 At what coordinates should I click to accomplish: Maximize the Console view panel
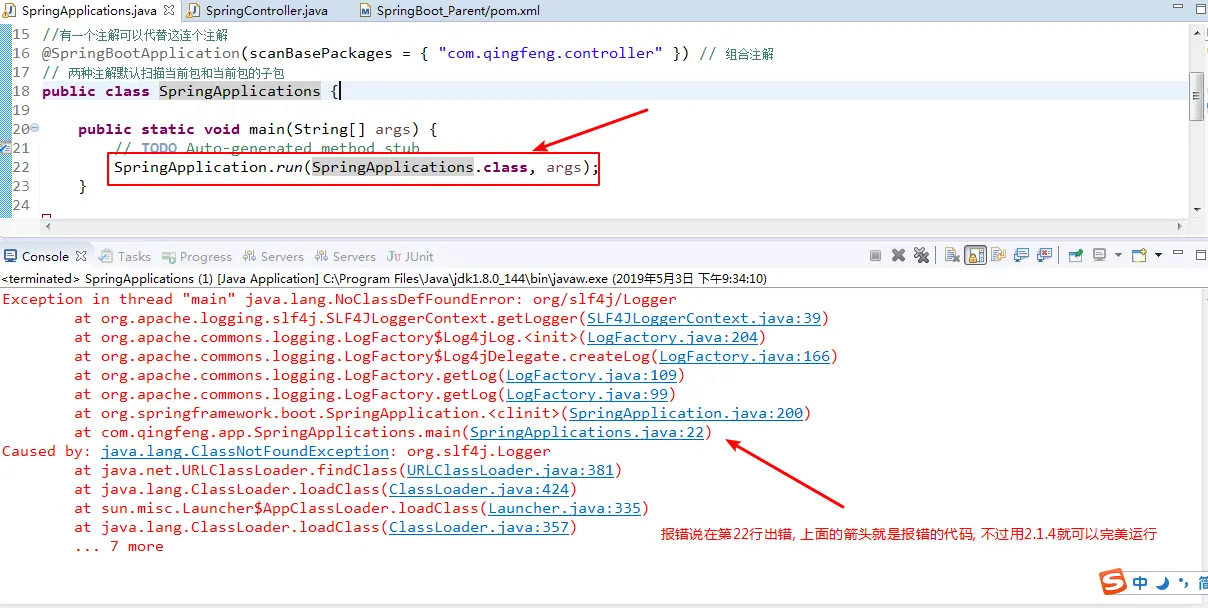click(1200, 255)
